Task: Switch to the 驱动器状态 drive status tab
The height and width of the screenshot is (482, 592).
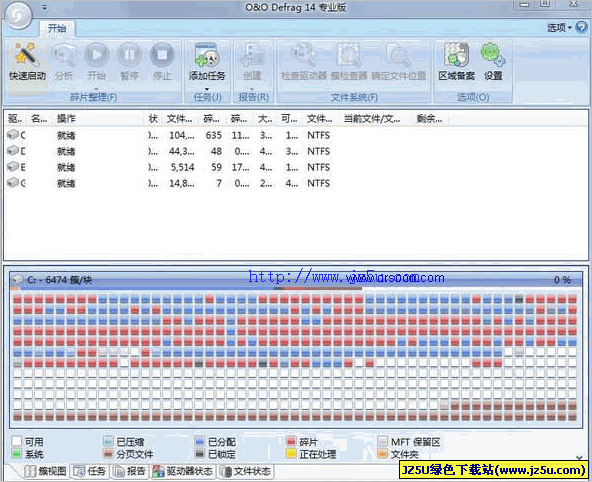Action: (182, 471)
